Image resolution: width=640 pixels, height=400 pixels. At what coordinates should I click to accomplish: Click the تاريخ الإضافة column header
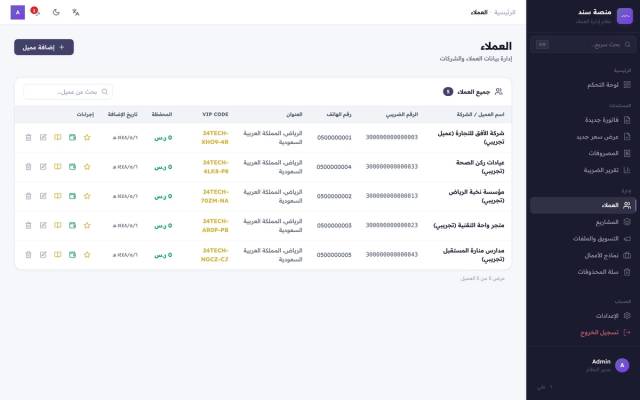point(123,115)
